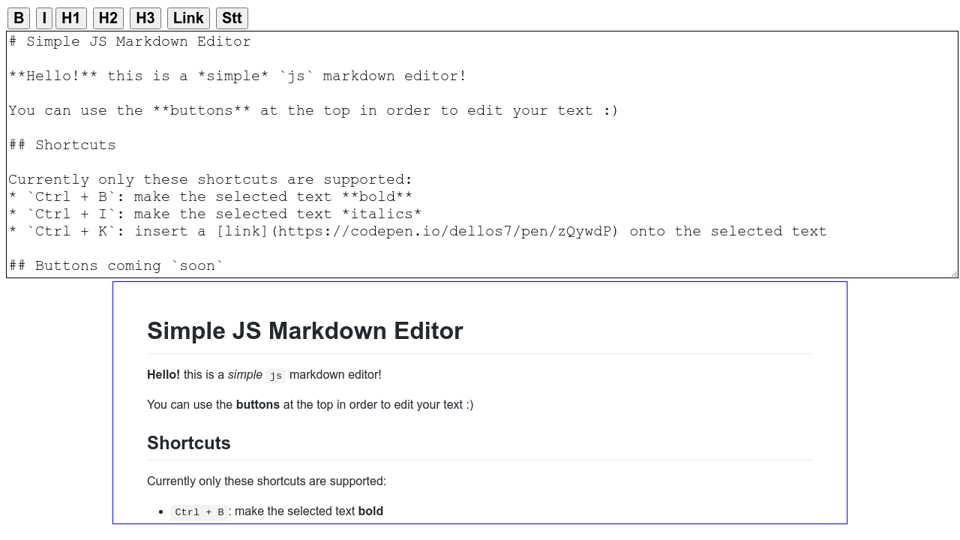Click the 'Simple JS Markdown Editor' preview heading
Viewport: 960px width, 540px height.
305,331
